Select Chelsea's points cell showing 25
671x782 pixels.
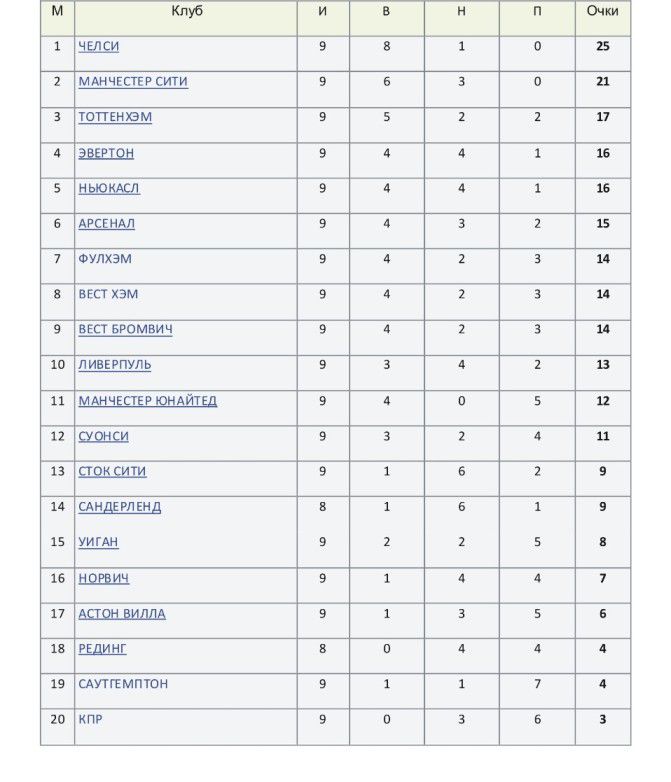coord(602,46)
